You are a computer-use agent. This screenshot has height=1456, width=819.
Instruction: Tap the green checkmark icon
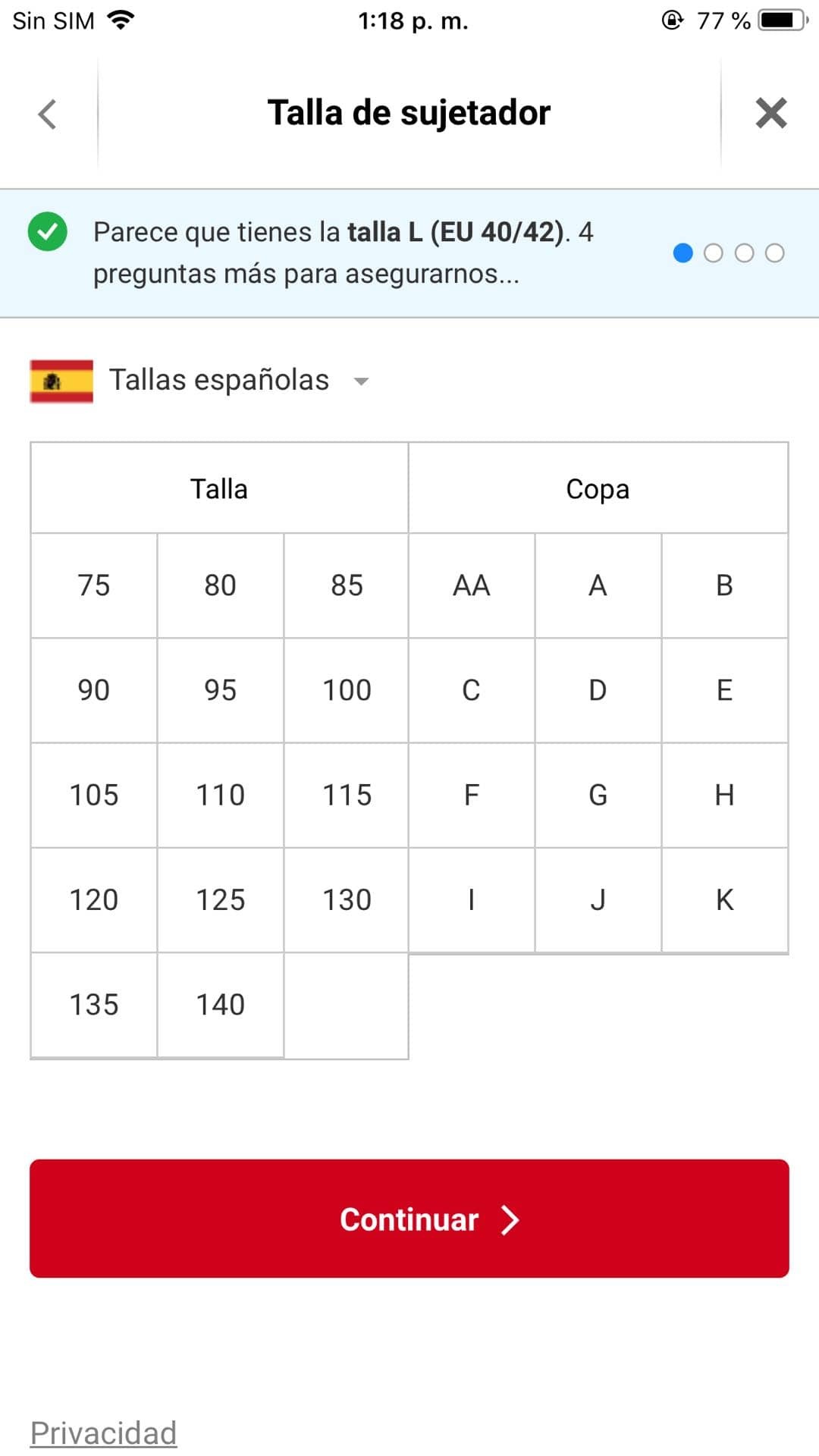(48, 231)
